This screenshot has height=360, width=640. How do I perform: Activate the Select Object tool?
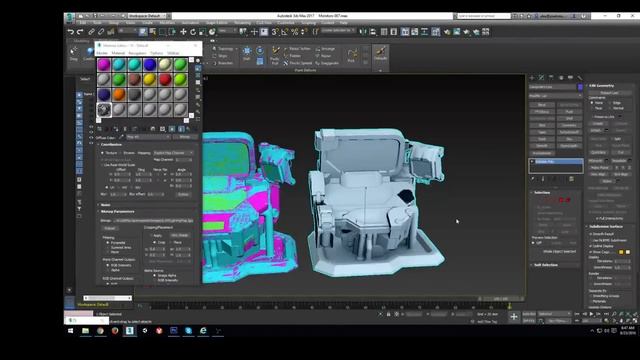click(x=143, y=32)
